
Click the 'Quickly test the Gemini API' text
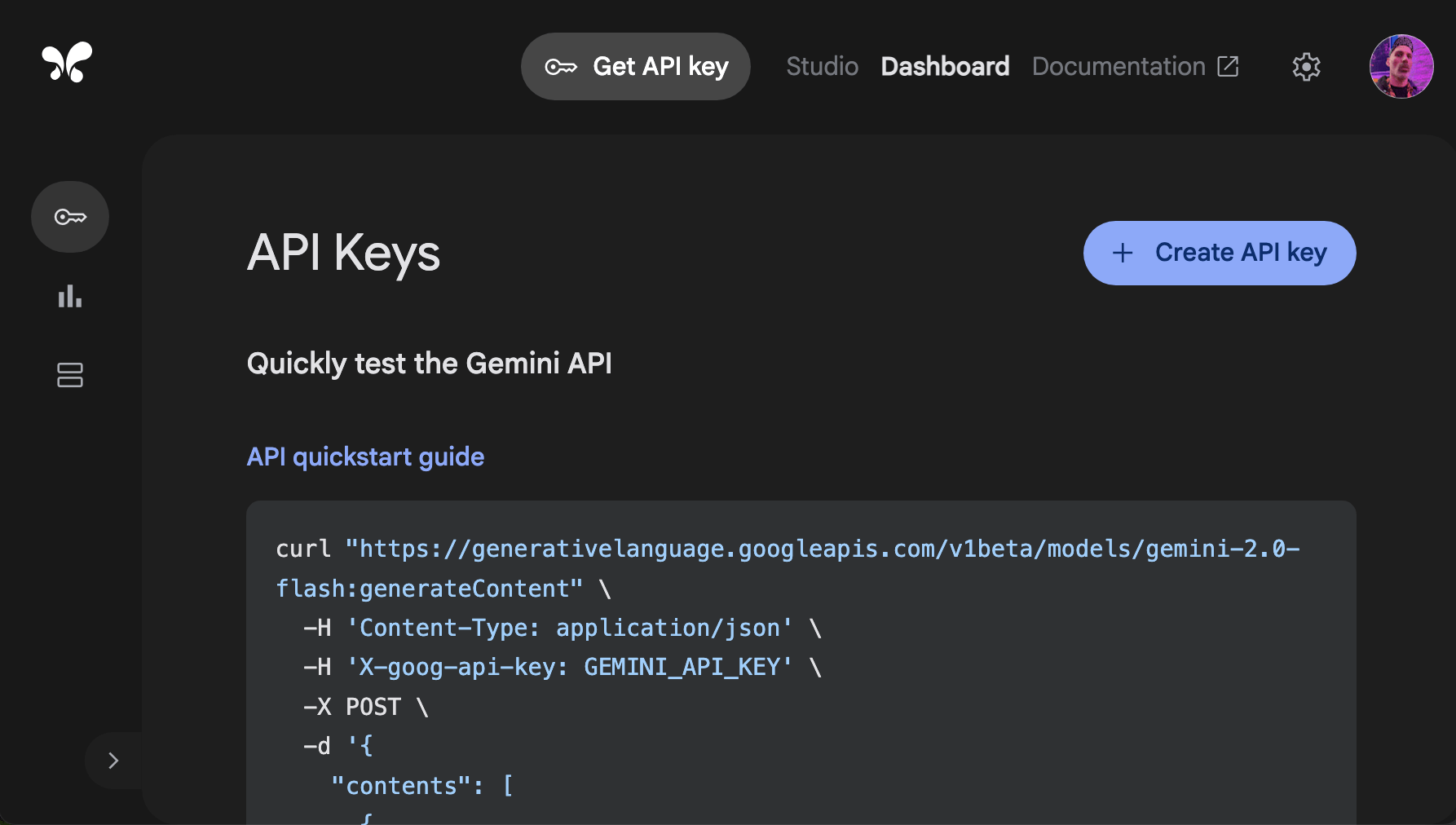[x=429, y=364]
